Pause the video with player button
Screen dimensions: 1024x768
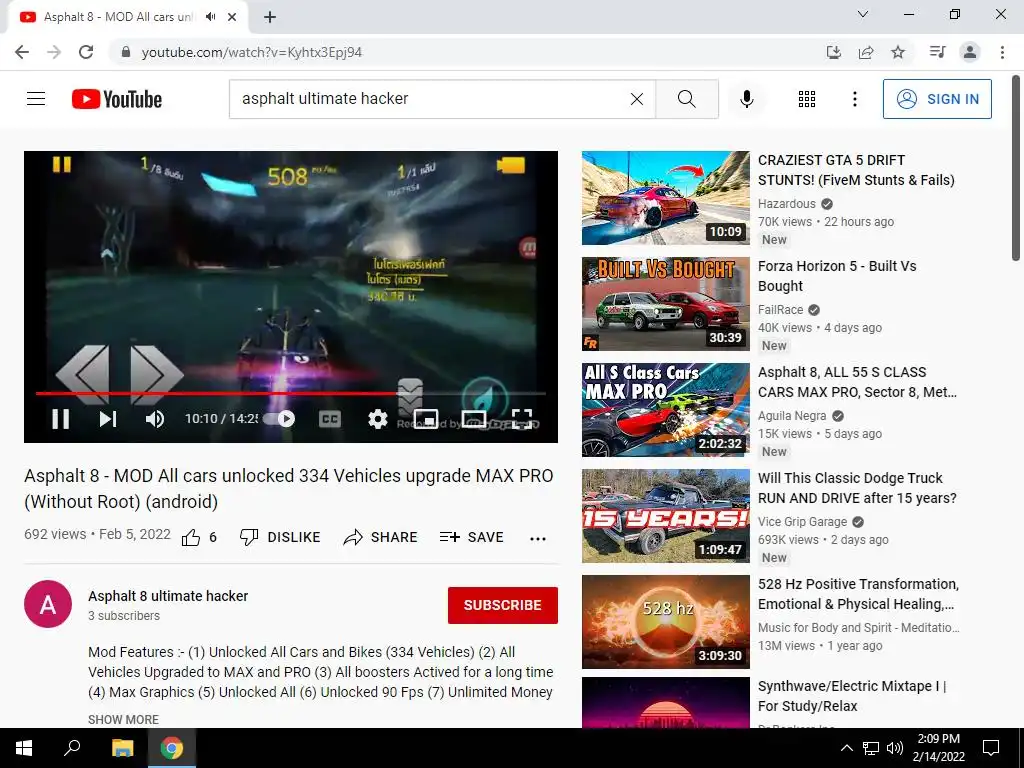point(61,419)
